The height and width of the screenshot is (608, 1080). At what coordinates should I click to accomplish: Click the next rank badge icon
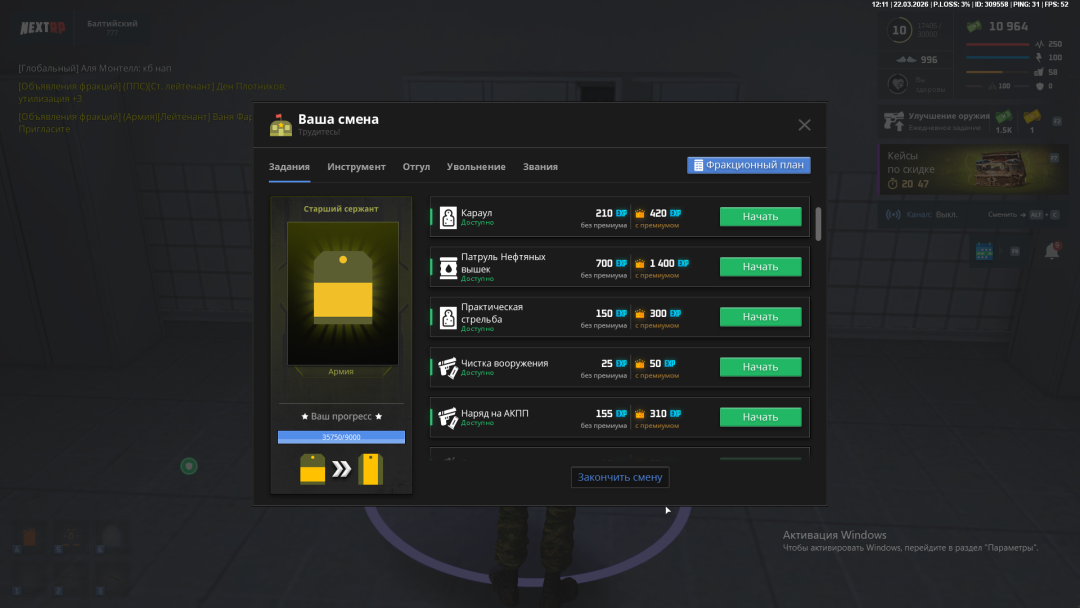371,469
